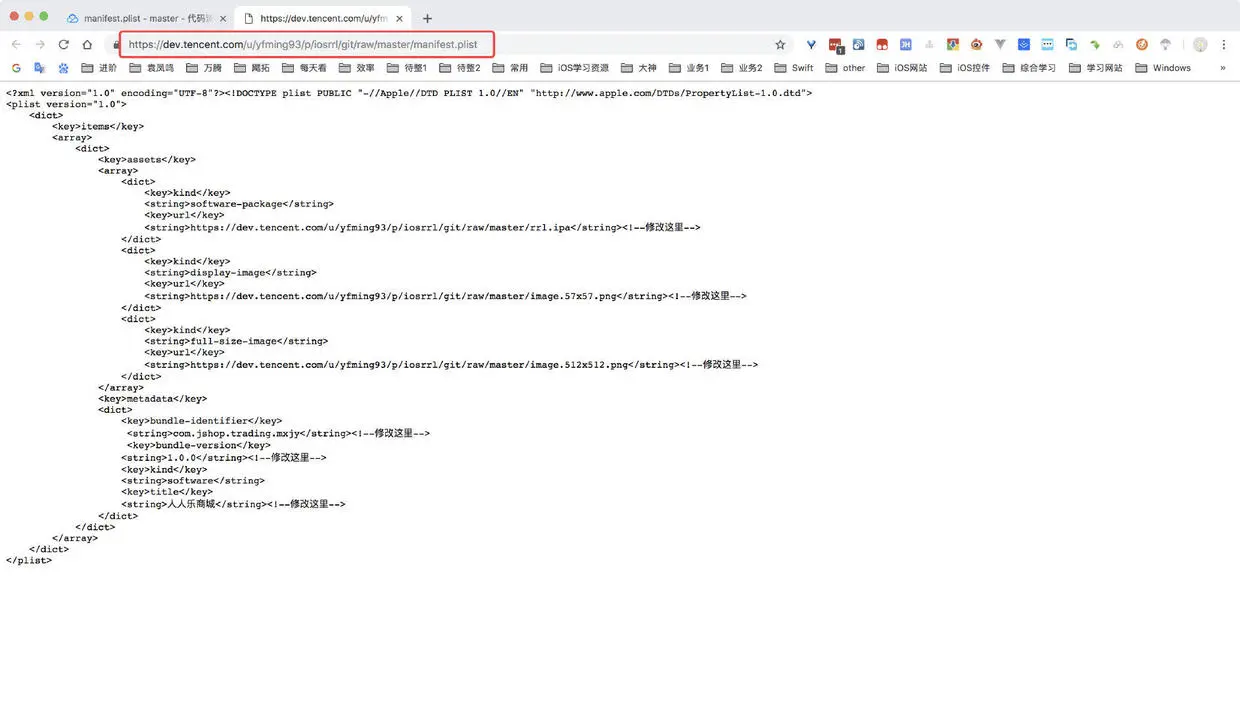Click the metadata key line
This screenshot has height=710, width=1240.
tap(153, 399)
